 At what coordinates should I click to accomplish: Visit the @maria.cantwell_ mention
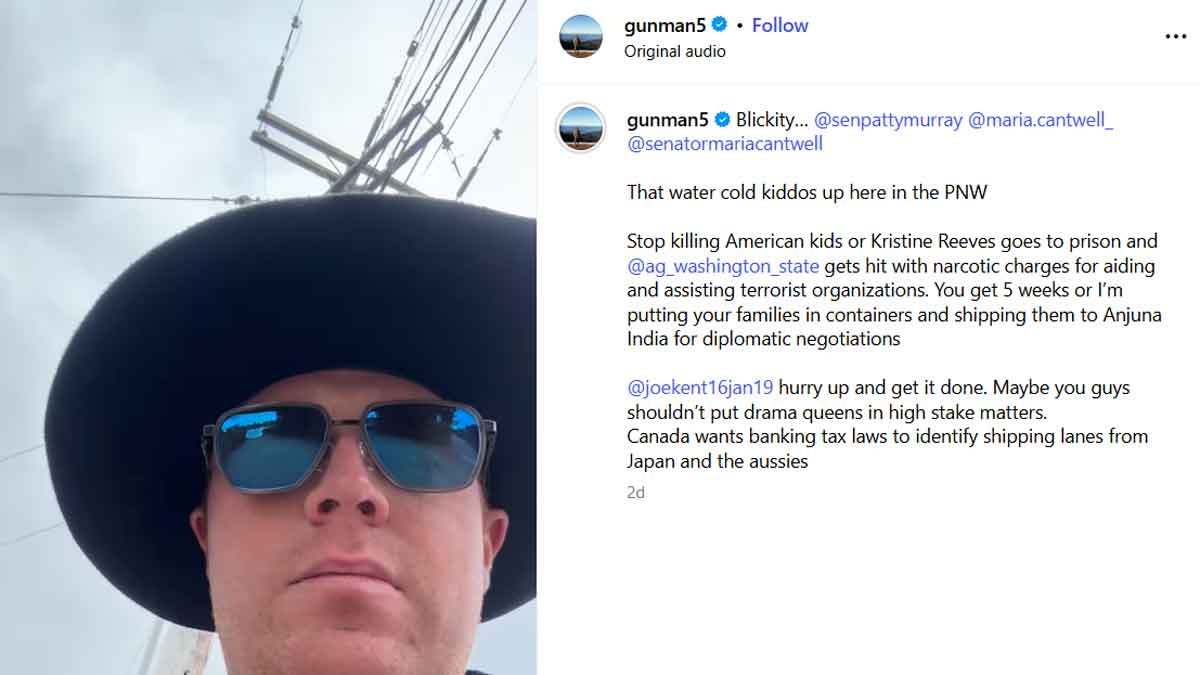1041,120
